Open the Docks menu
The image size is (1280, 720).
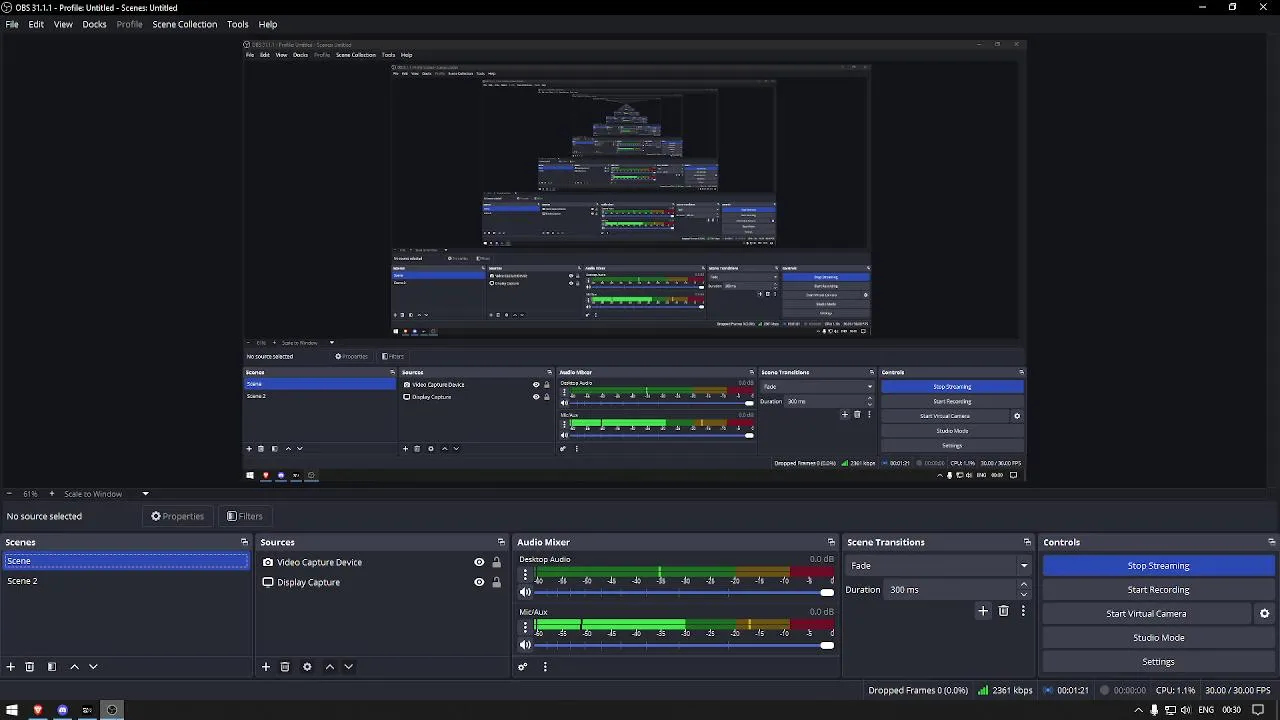tap(94, 24)
